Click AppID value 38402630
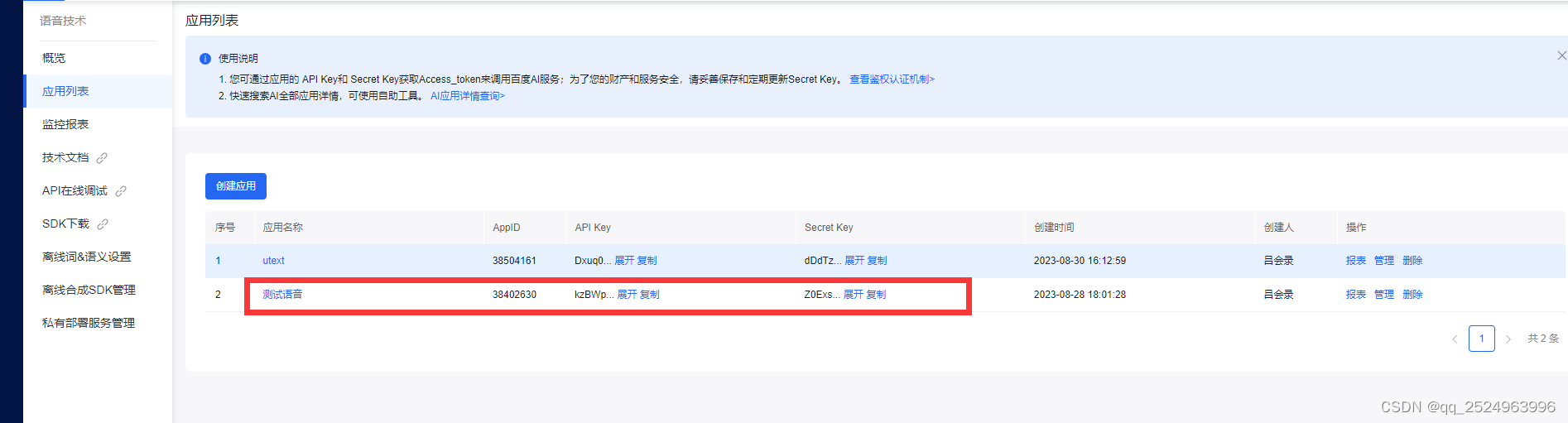1568x423 pixels. pos(514,295)
